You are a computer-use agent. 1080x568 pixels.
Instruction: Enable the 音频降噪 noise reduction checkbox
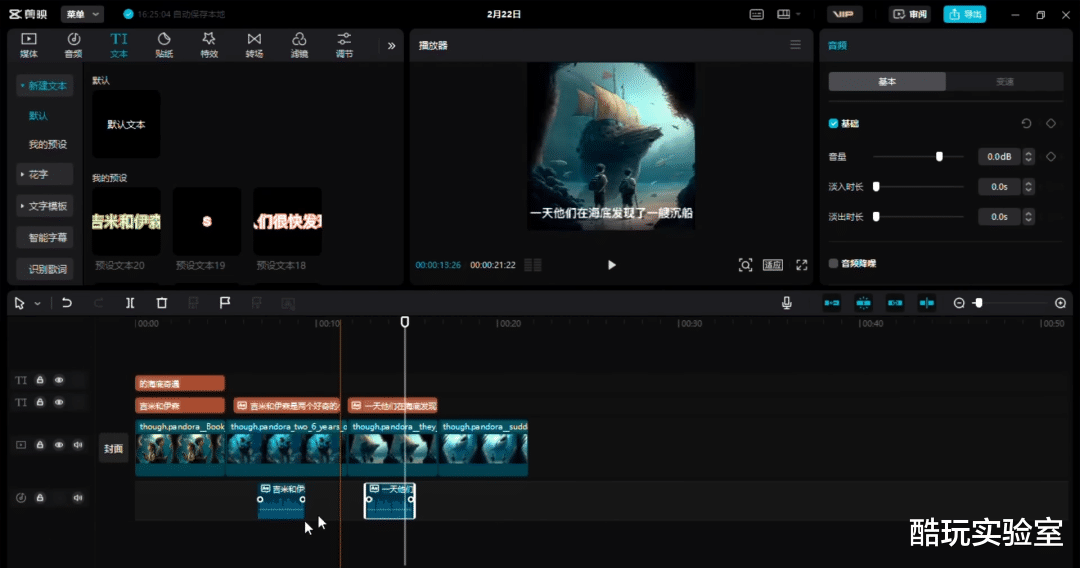point(833,263)
